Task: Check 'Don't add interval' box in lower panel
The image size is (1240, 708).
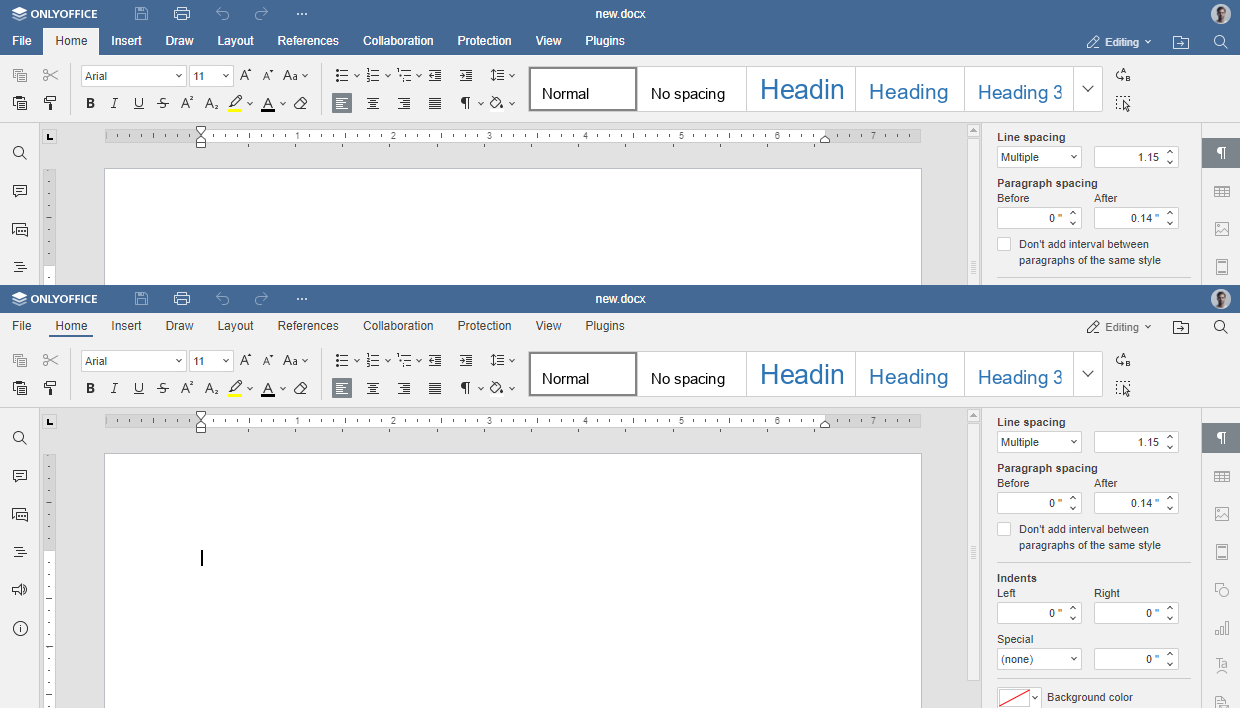Action: (x=1004, y=529)
